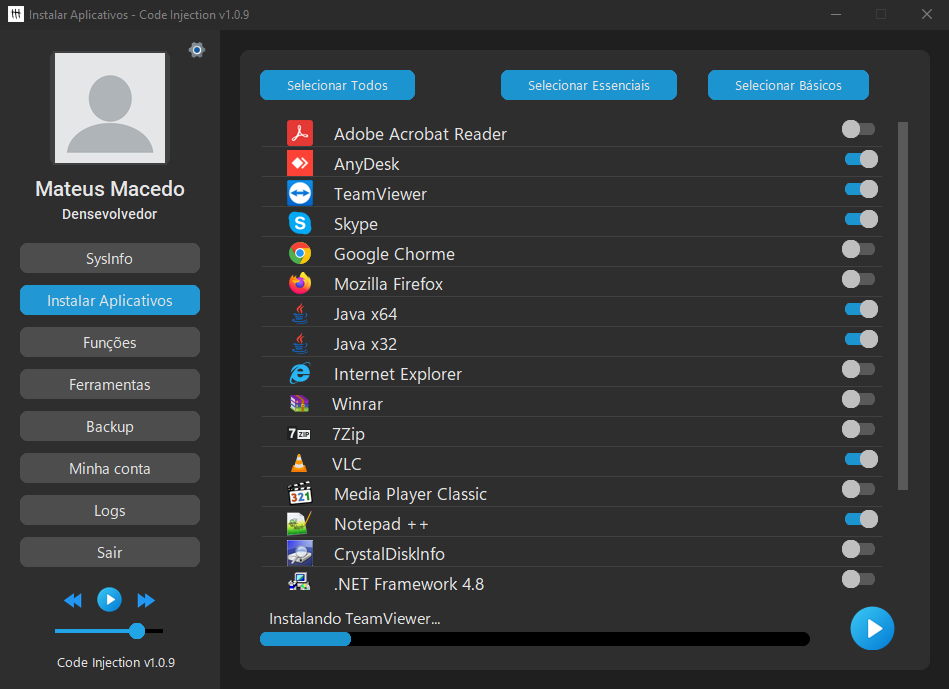This screenshot has width=949, height=689.
Task: Click the installation progress bar
Action: tap(534, 639)
